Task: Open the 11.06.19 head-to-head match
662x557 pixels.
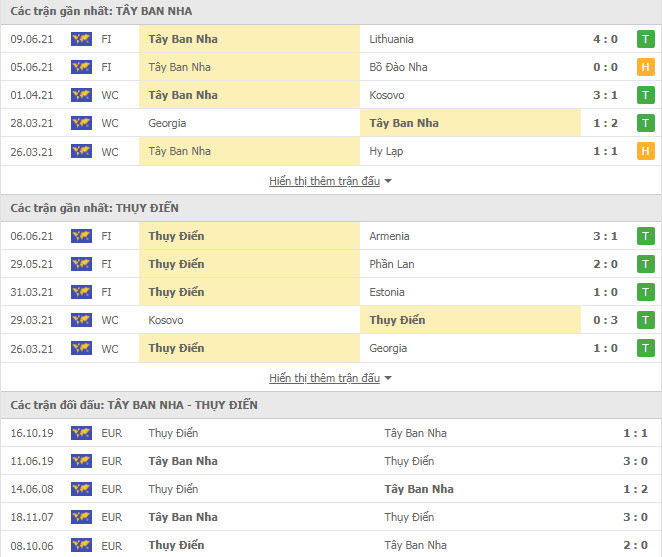Action: coord(331,461)
